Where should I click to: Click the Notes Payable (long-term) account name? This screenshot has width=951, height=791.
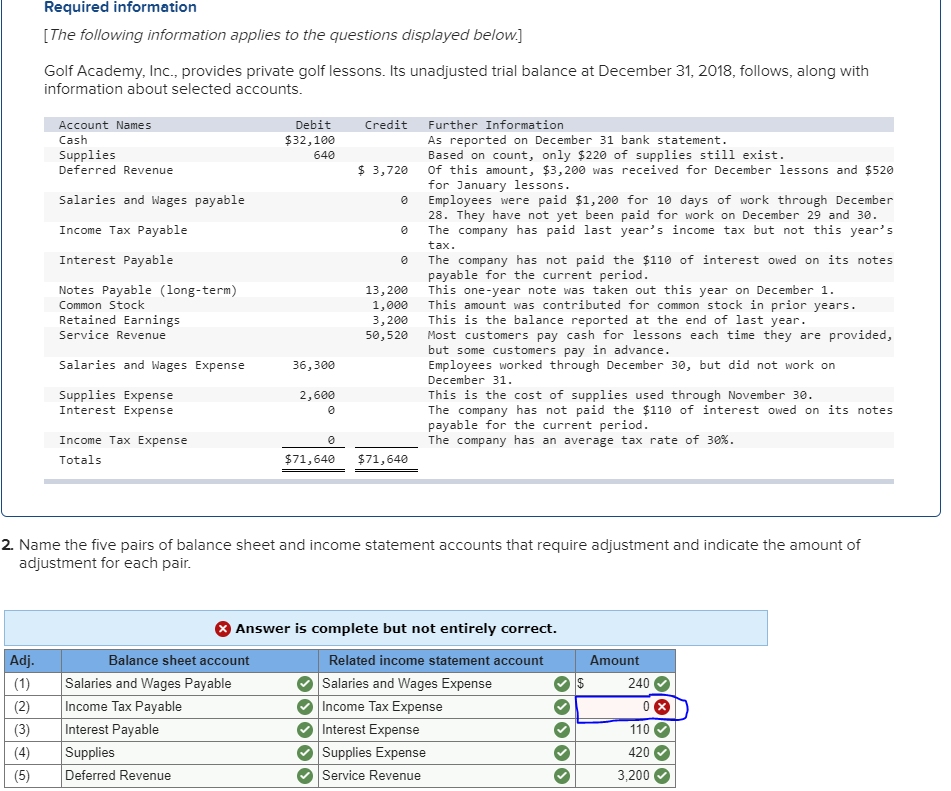click(x=148, y=291)
